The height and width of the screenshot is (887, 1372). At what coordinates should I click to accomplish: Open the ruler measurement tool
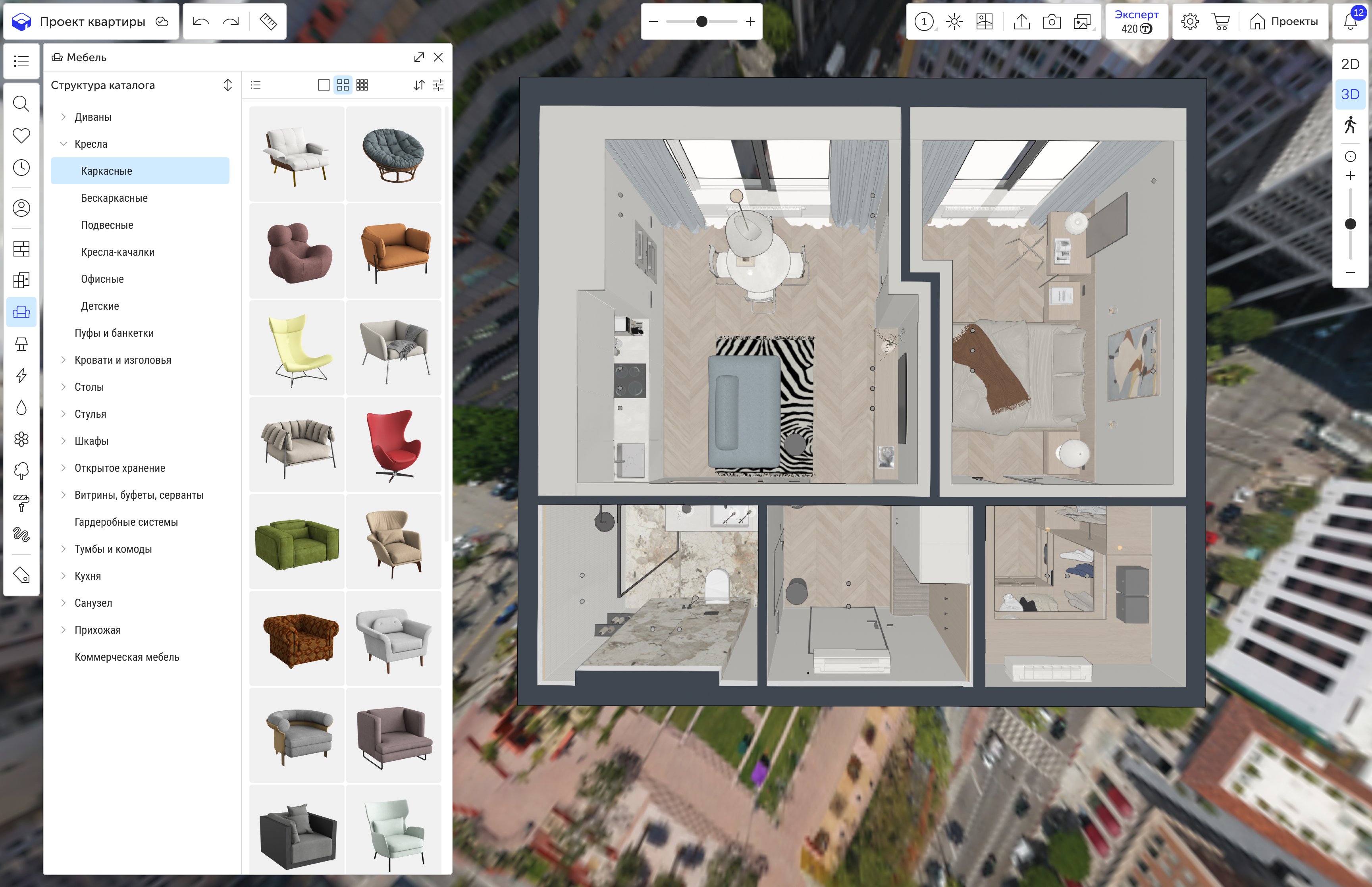[x=268, y=21]
